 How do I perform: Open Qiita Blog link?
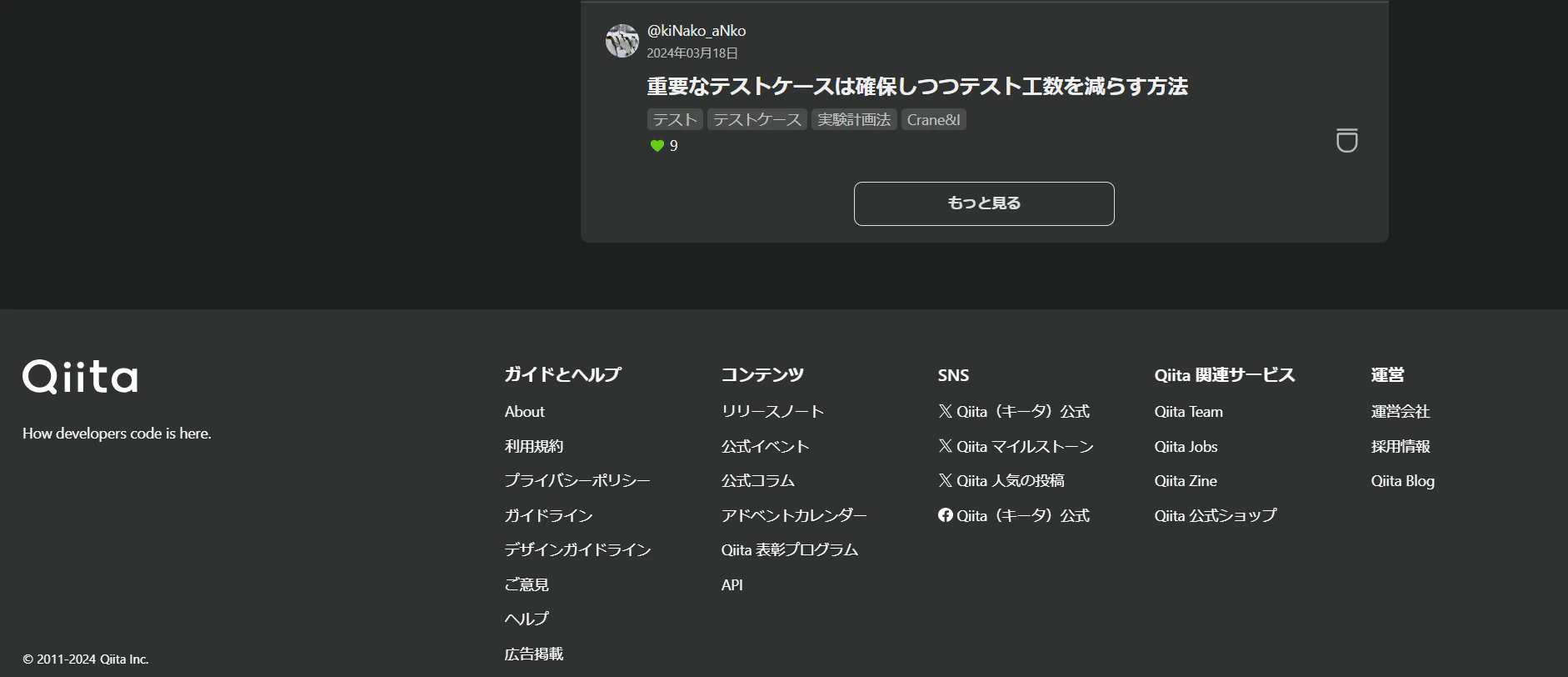click(x=1403, y=481)
